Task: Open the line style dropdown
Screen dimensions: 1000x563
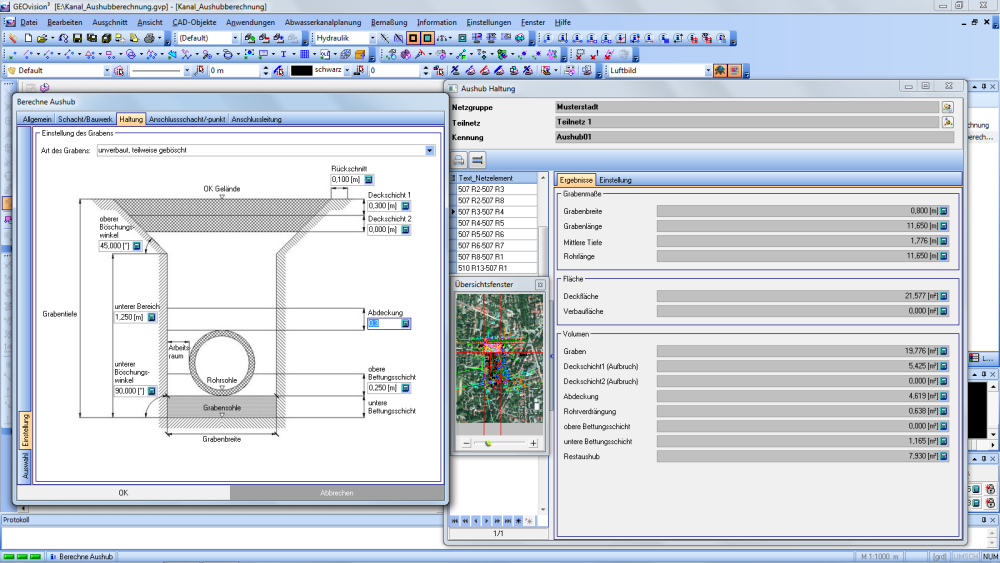Action: [186, 71]
